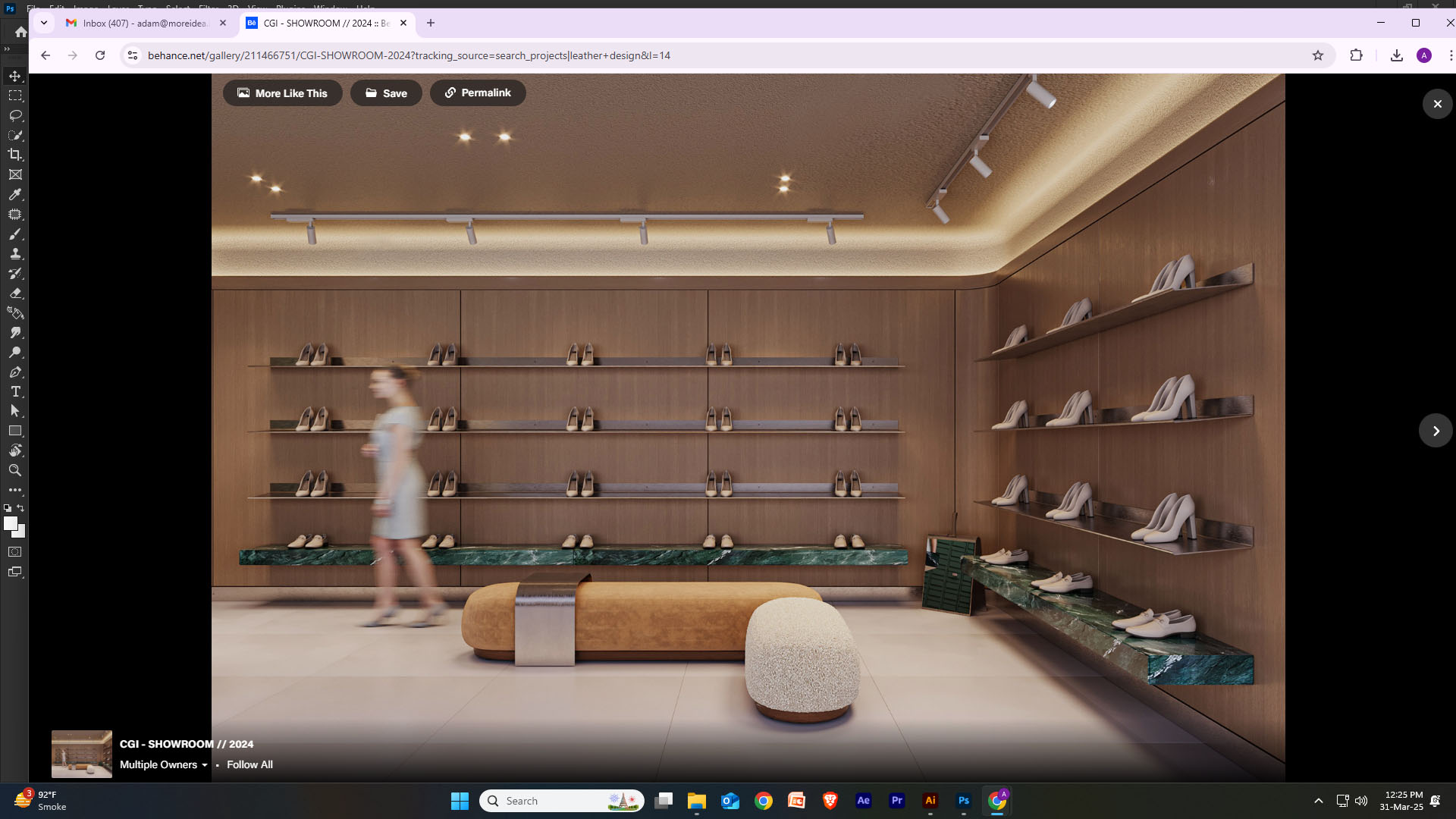1456x819 pixels.
Task: Go to next image with arrow
Action: (1436, 431)
